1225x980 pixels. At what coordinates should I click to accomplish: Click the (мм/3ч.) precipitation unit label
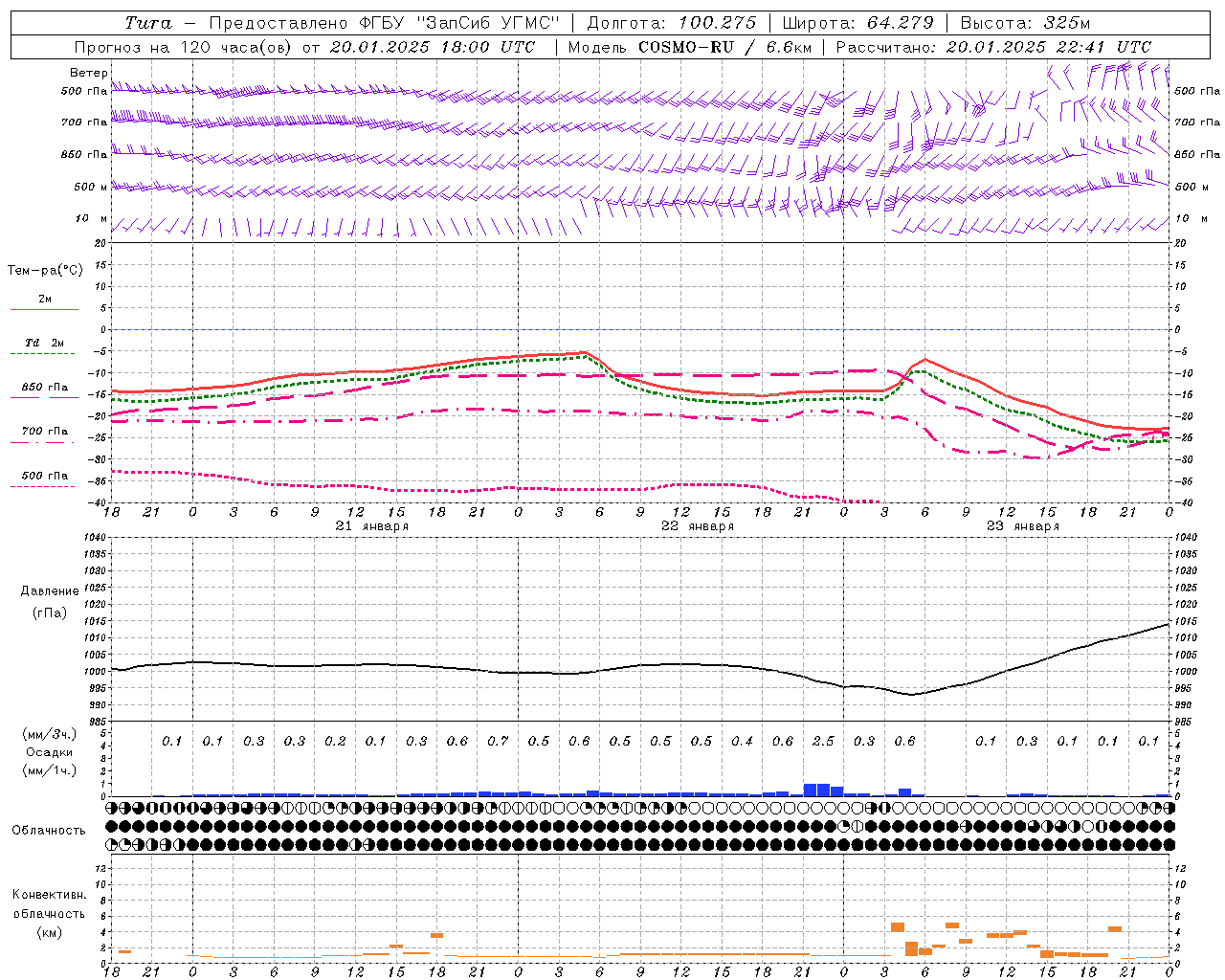50,734
